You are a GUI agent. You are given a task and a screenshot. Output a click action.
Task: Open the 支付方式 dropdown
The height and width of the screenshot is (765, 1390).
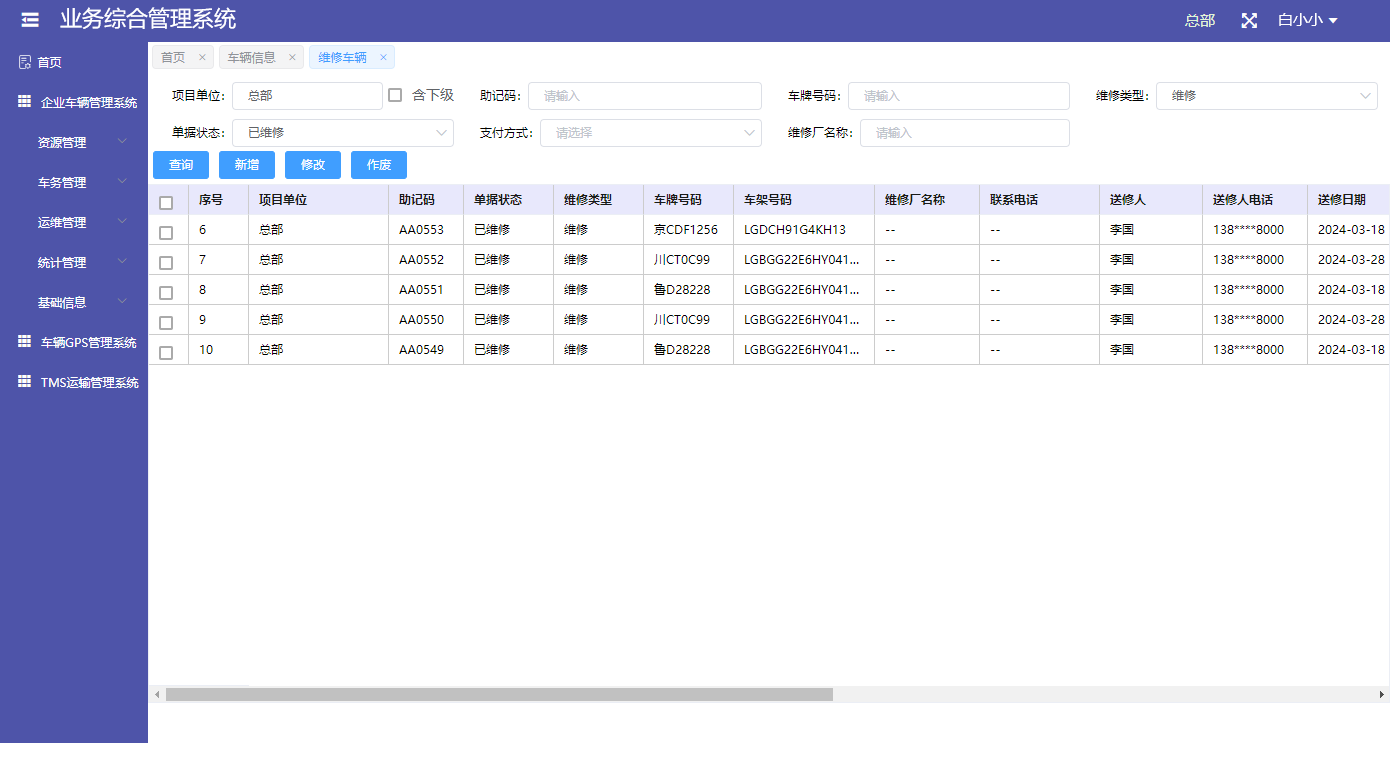click(651, 133)
